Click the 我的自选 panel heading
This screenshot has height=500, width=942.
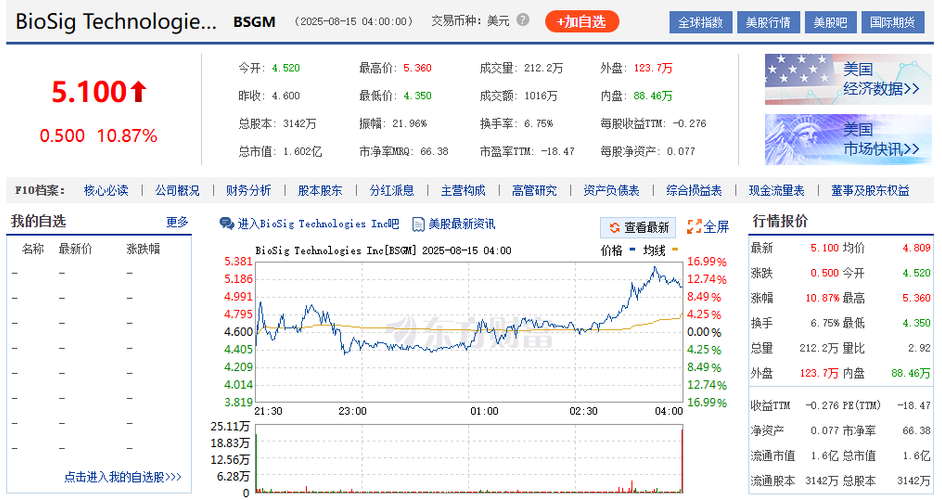pos(38,221)
